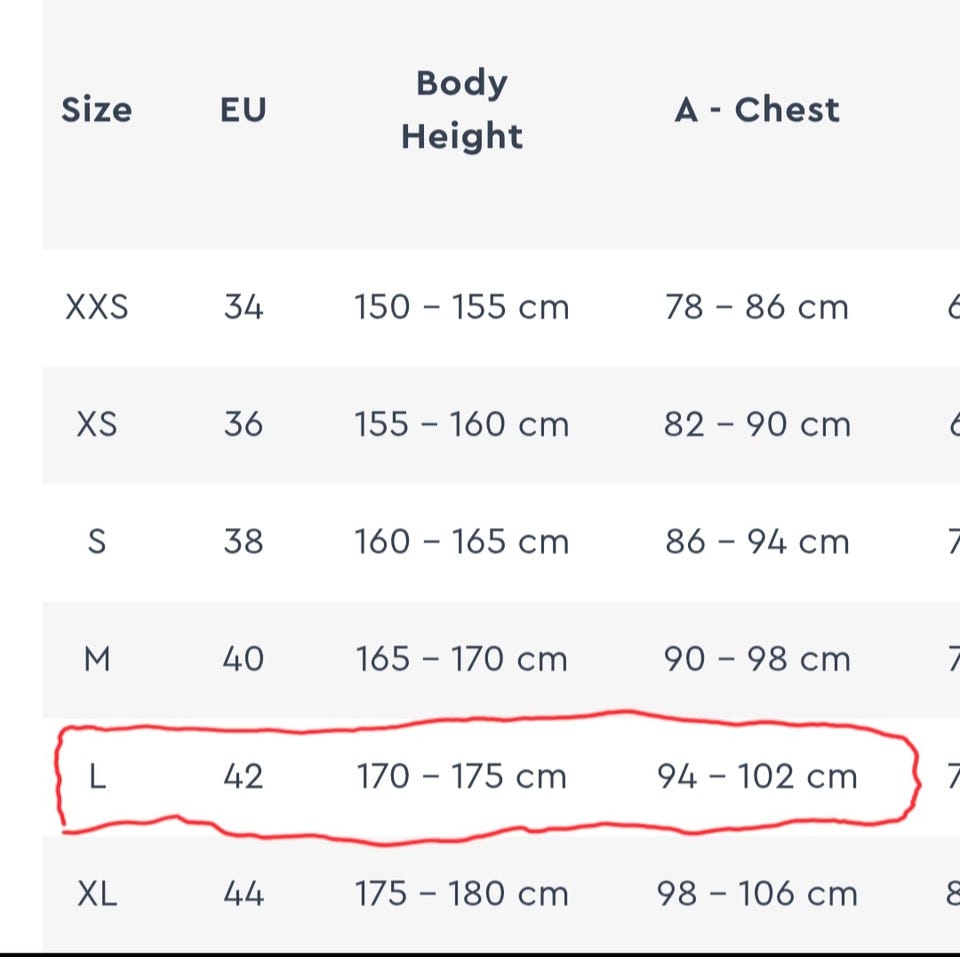Click the M size row label
This screenshot has height=957, width=960.
pos(97,659)
